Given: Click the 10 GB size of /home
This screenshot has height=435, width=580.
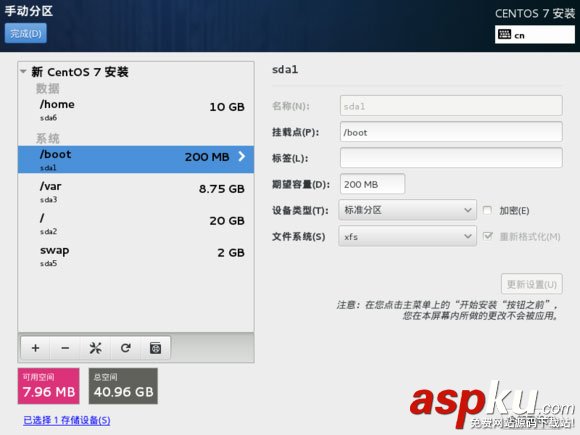Looking at the screenshot, I should point(227,107).
